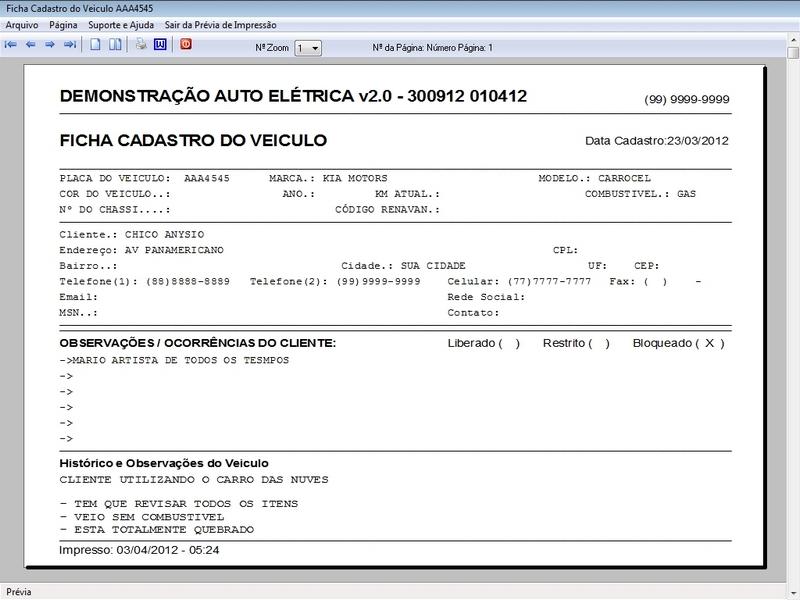Click the model value CARROCEL

point(624,179)
